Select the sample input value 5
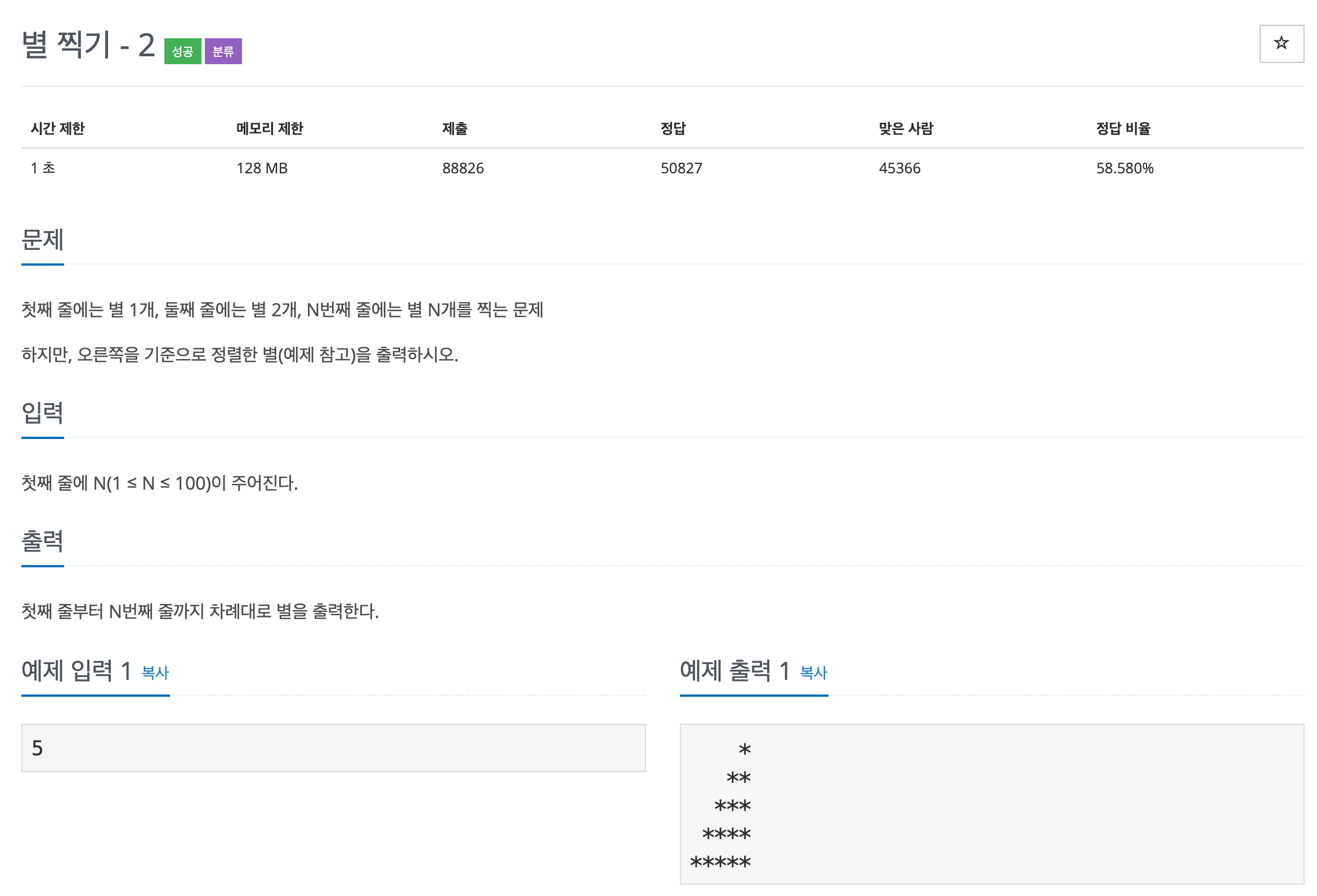This screenshot has height=896, width=1317. pos(37,748)
